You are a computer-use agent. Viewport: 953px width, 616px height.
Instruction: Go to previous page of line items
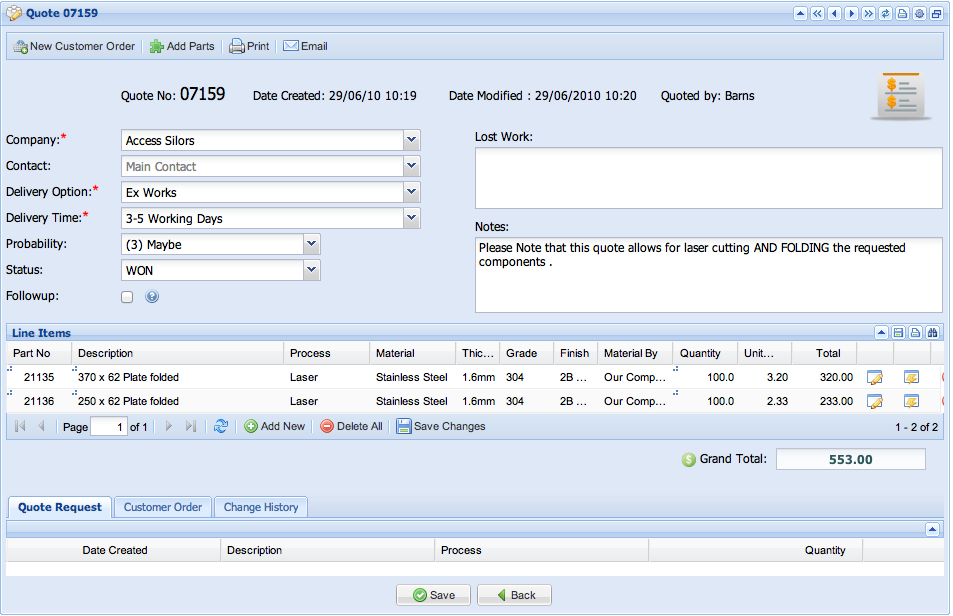pyautogui.click(x=41, y=426)
